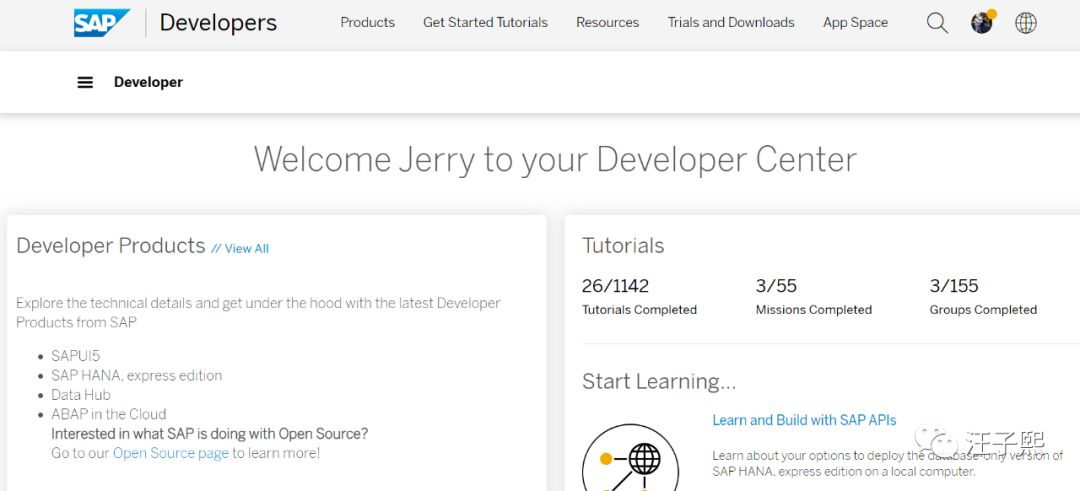Click the Tutorials Completed label
1080x491 pixels.
coord(639,310)
